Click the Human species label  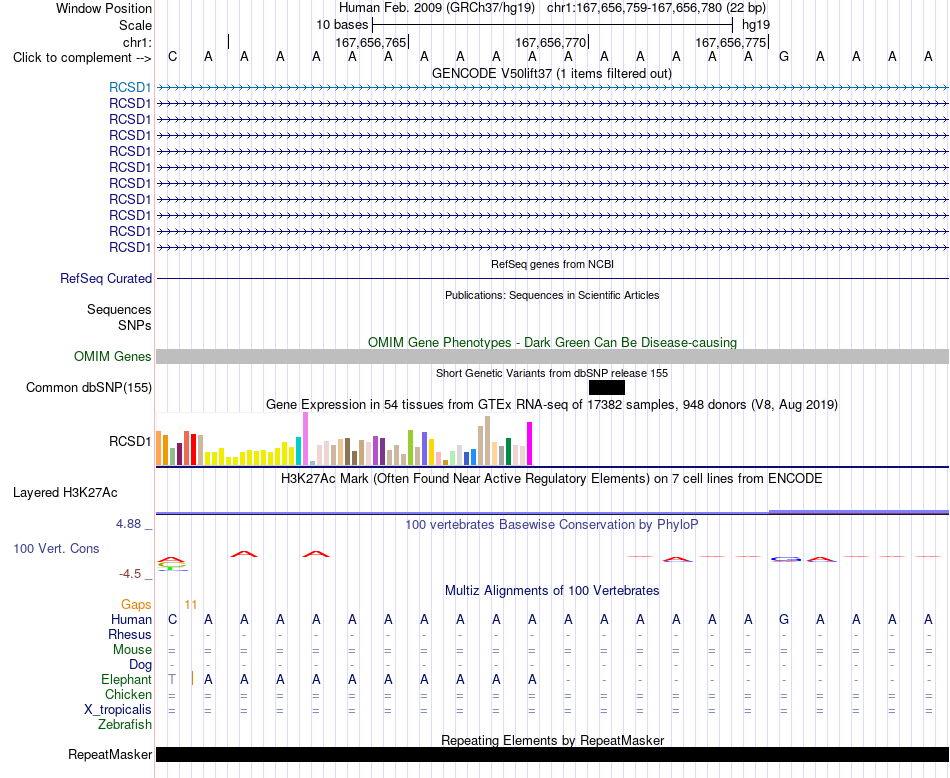131,619
